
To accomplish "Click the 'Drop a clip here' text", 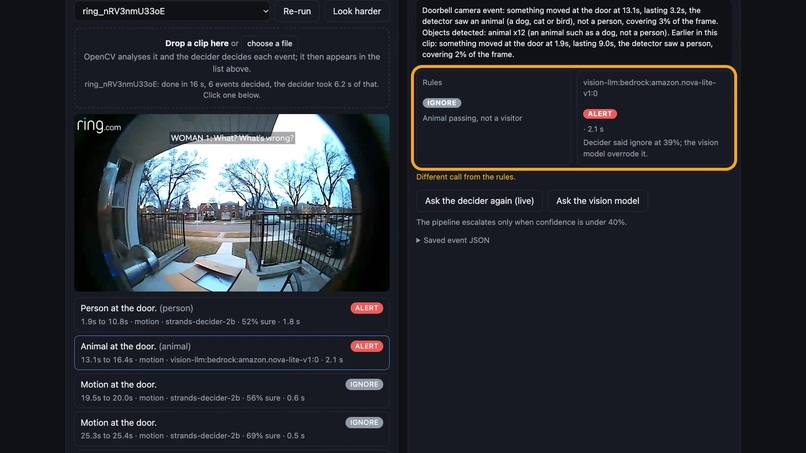I will tap(196, 43).
